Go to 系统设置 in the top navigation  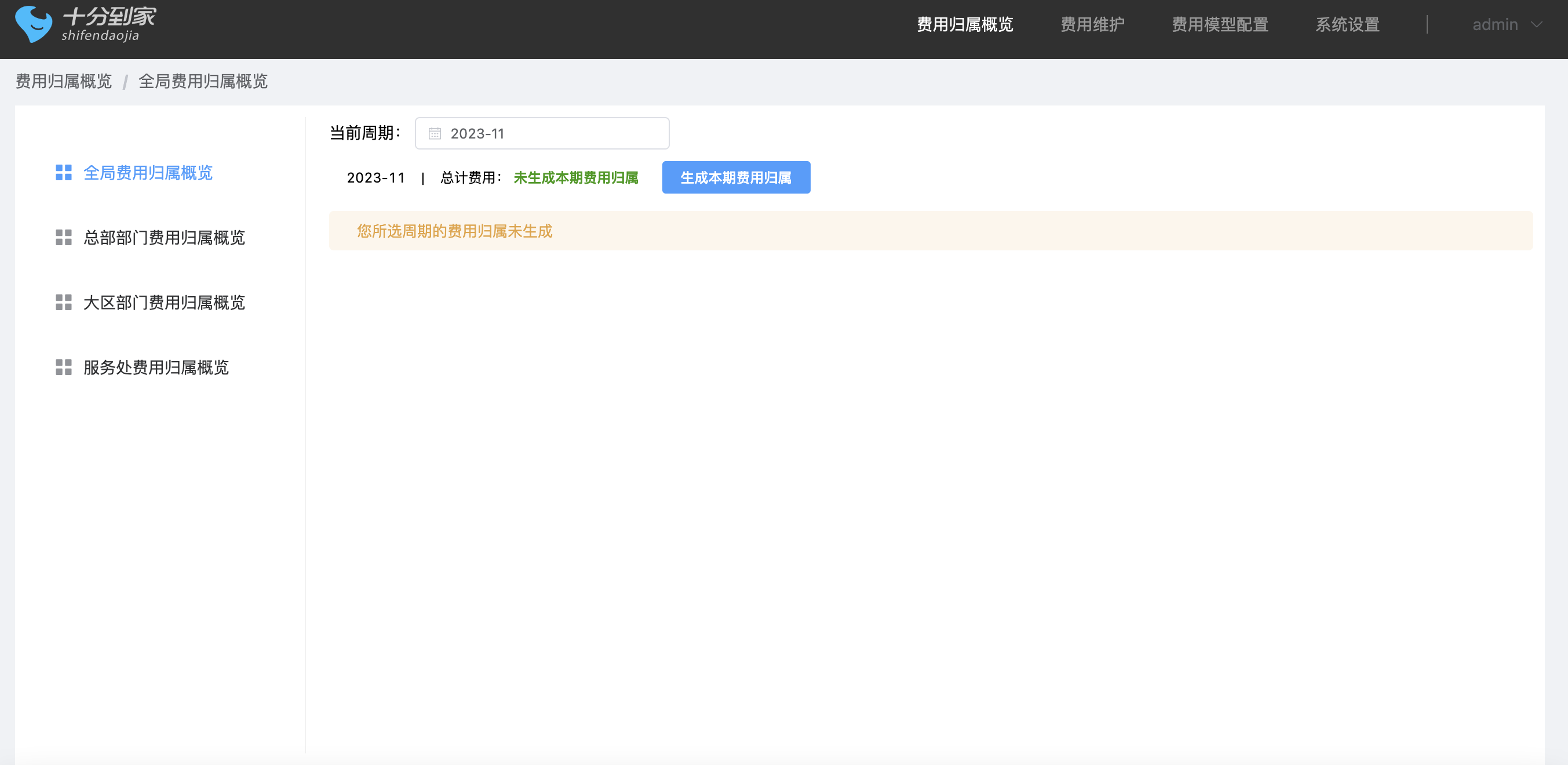click(x=1348, y=25)
